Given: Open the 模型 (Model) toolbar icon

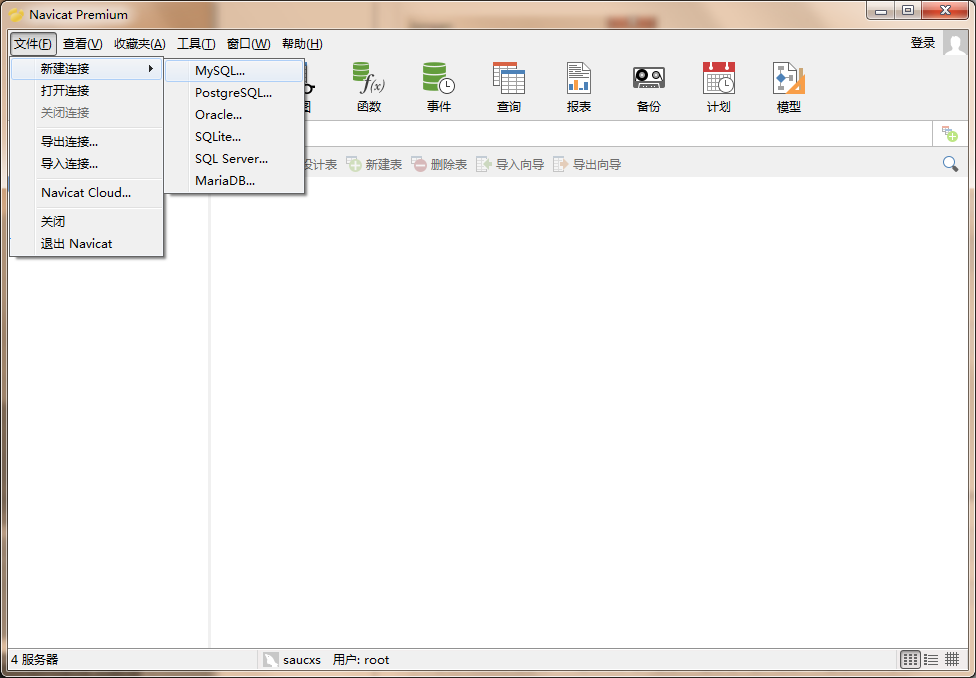Looking at the screenshot, I should (789, 87).
